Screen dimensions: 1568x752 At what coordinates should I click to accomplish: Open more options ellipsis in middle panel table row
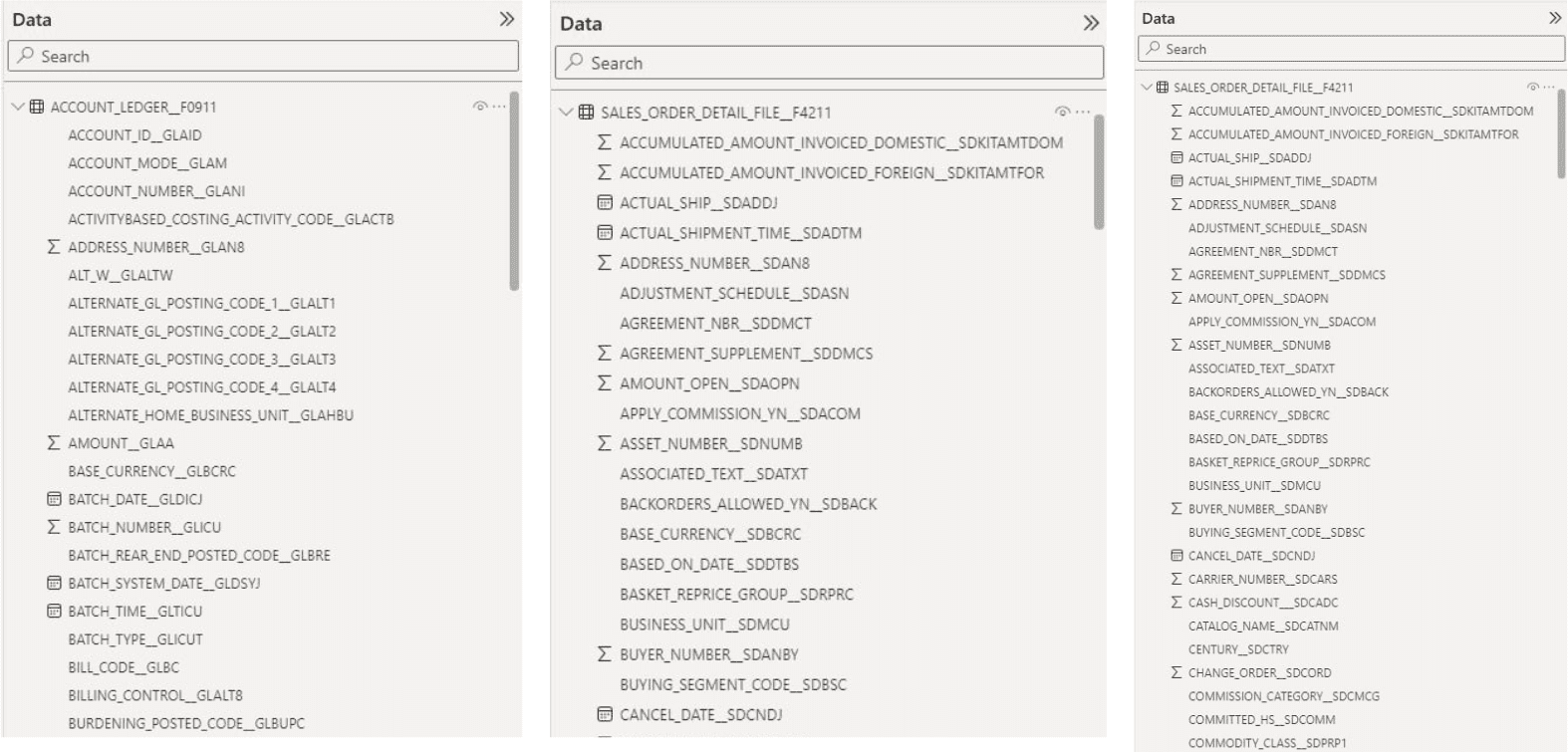1083,113
